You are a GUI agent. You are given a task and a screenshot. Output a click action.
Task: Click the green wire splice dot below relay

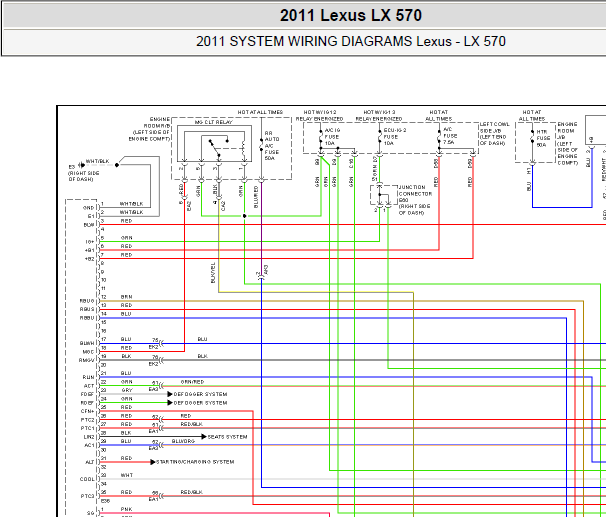(x=244, y=216)
